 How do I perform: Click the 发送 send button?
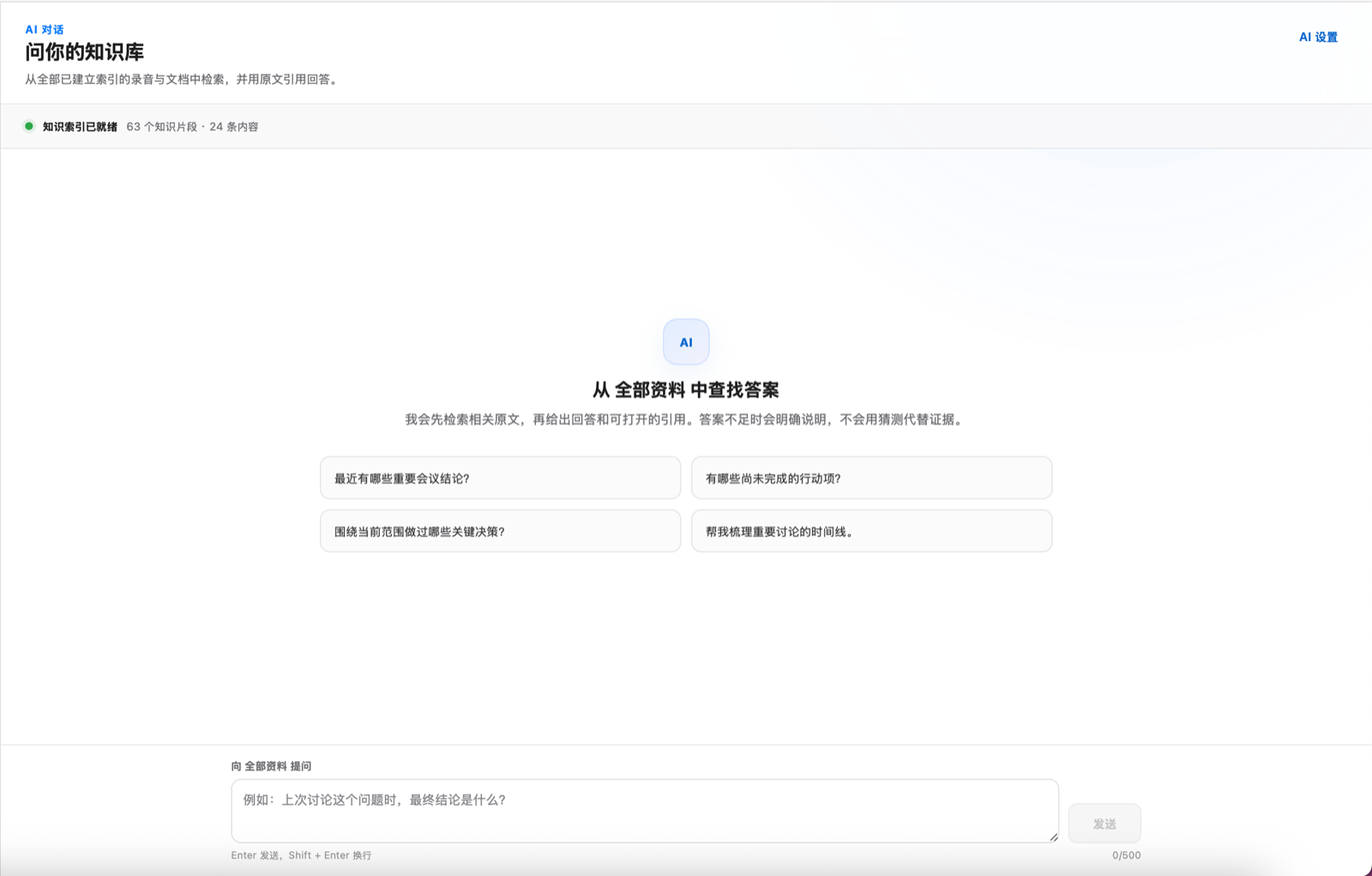click(1104, 824)
